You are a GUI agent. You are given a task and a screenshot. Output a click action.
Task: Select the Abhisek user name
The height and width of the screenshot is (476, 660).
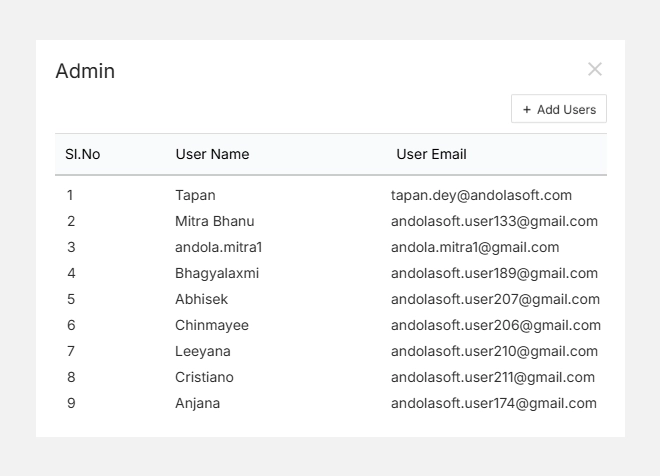(201, 299)
